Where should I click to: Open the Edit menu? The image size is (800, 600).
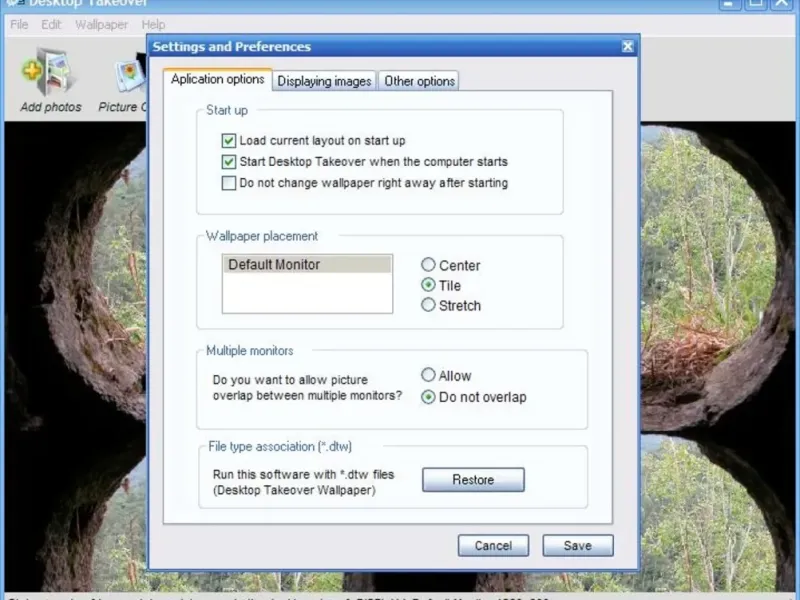(51, 24)
